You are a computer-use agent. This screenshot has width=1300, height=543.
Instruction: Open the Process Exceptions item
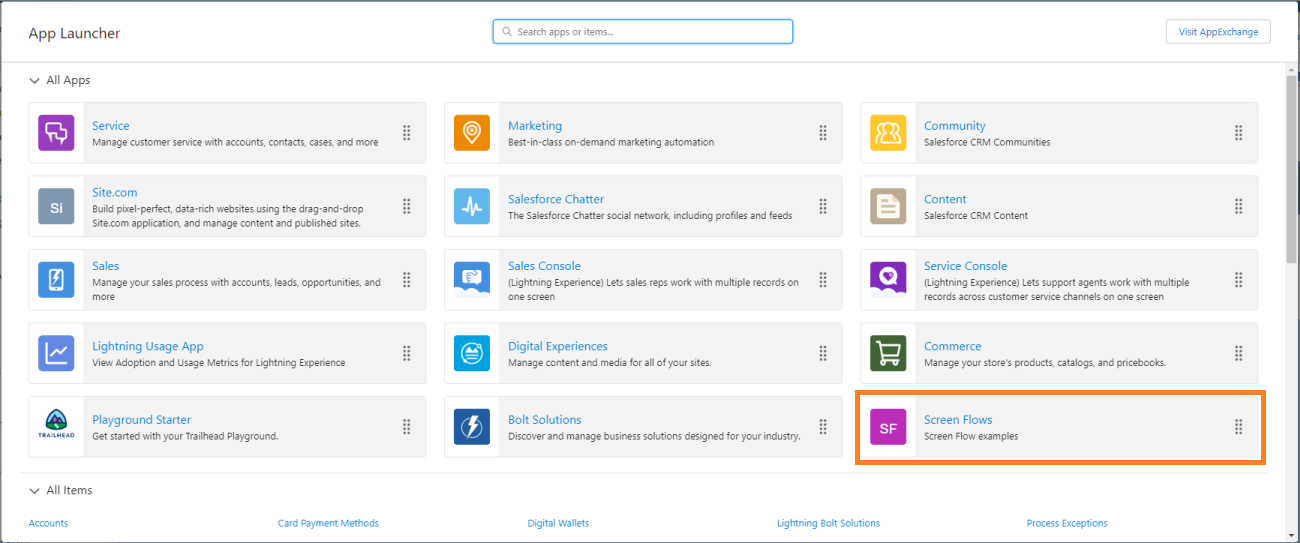(1067, 523)
